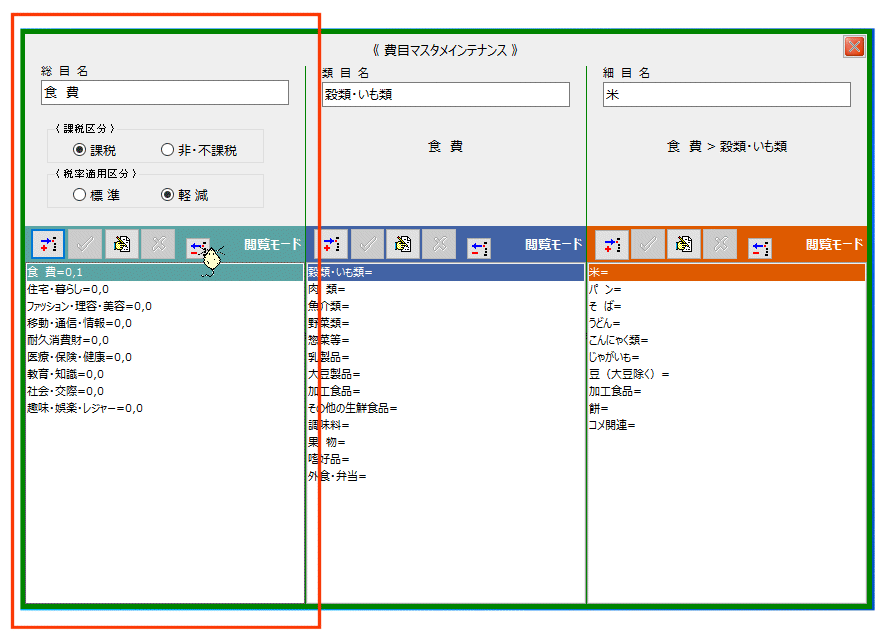Click the add-item plus icon in teal toolbar
895x634 pixels.
point(48,244)
